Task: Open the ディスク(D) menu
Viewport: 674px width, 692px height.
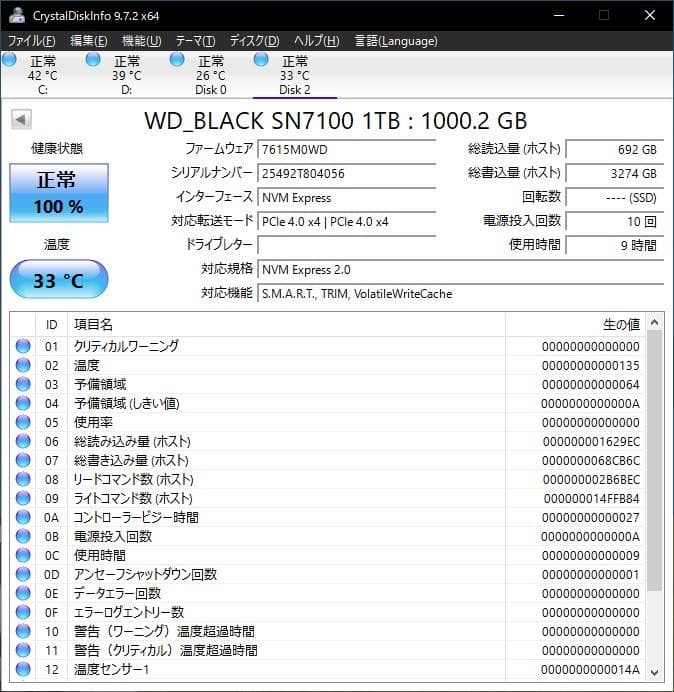Action: [x=254, y=41]
